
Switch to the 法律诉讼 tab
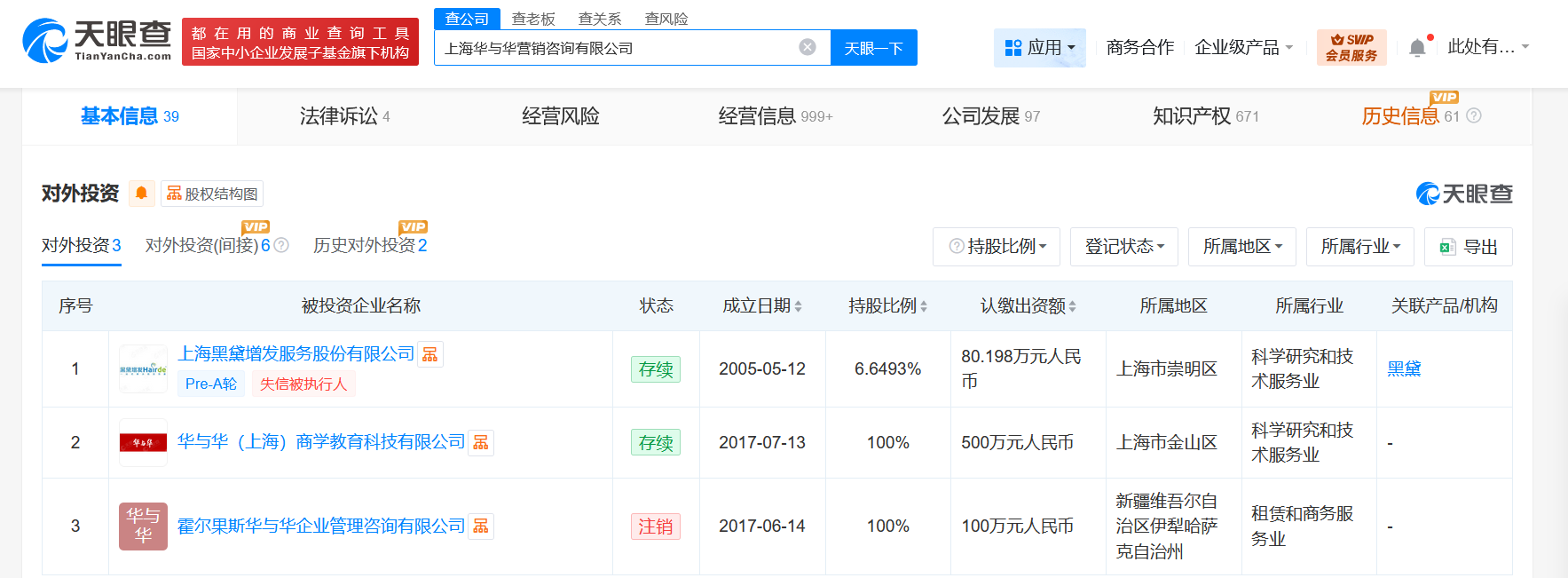(x=344, y=116)
